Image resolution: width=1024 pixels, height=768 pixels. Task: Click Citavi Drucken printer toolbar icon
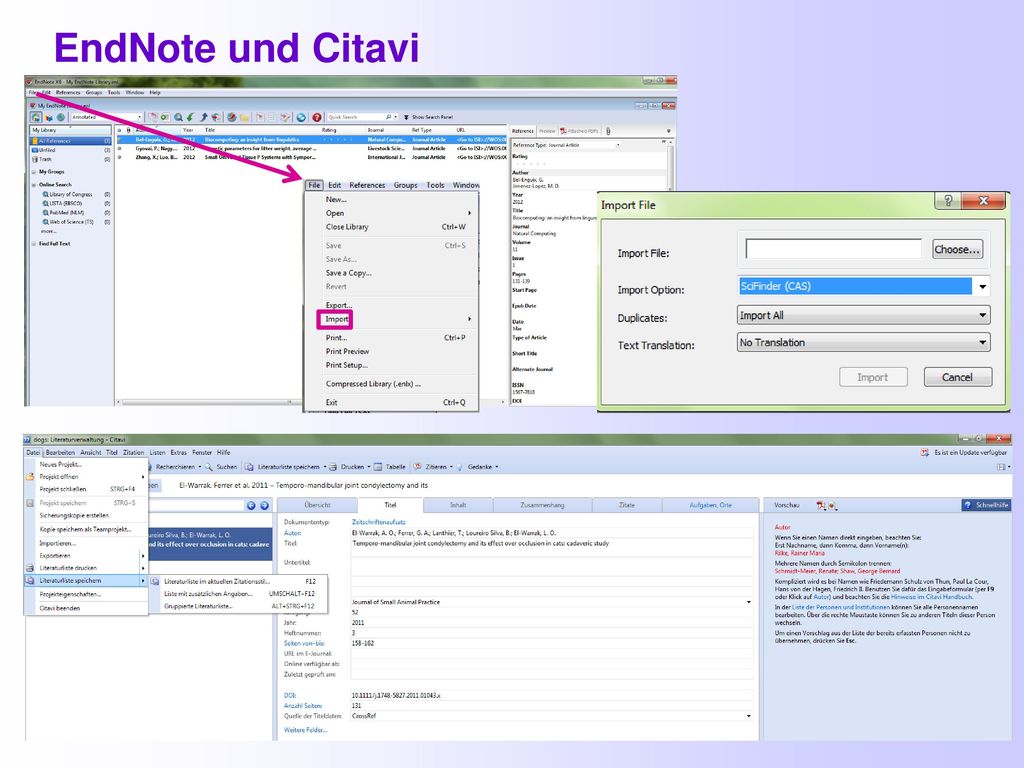pos(332,467)
